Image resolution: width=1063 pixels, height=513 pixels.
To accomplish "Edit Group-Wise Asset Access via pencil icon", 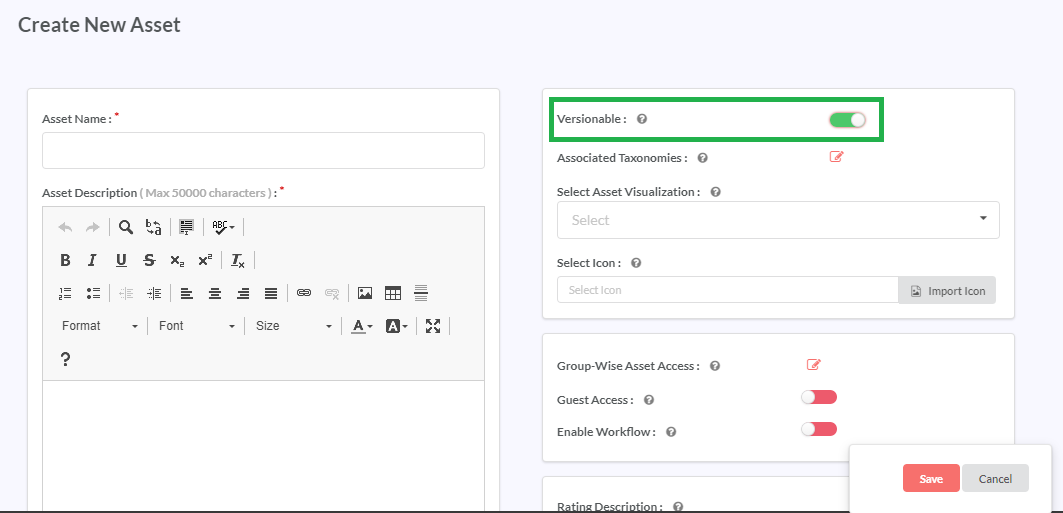I will pyautogui.click(x=814, y=365).
